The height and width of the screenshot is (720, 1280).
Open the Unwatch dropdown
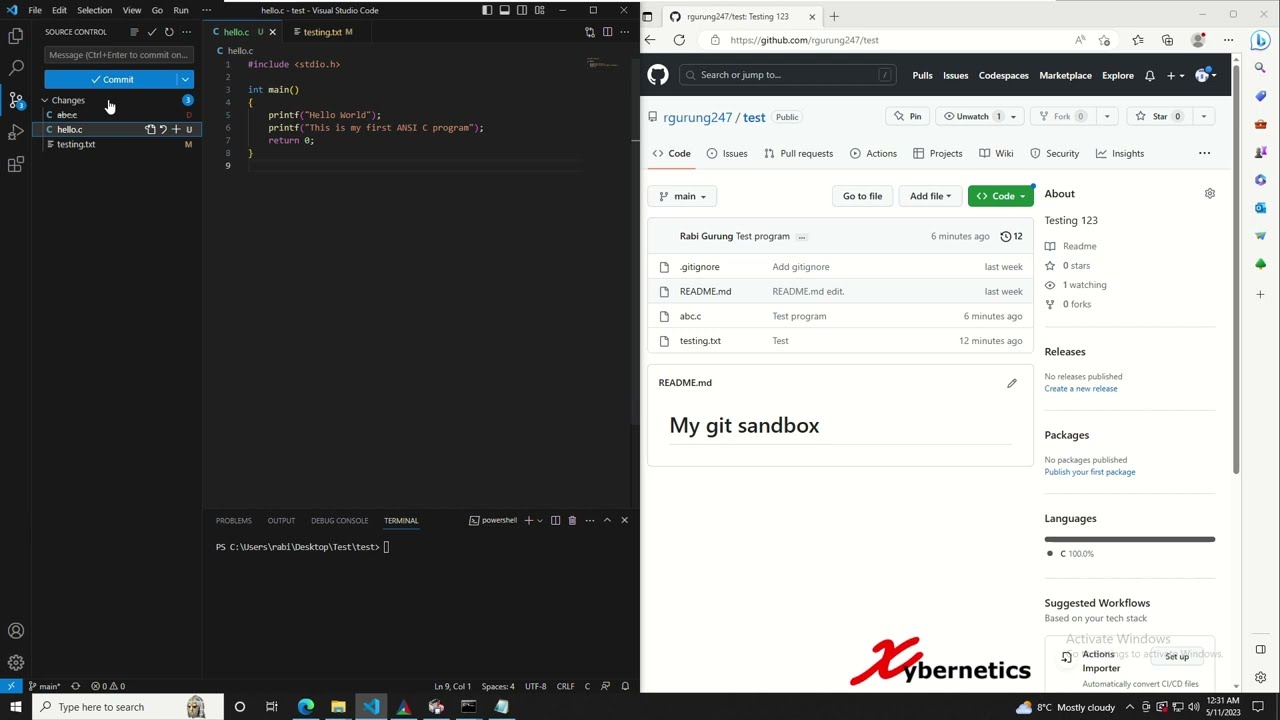pos(979,116)
